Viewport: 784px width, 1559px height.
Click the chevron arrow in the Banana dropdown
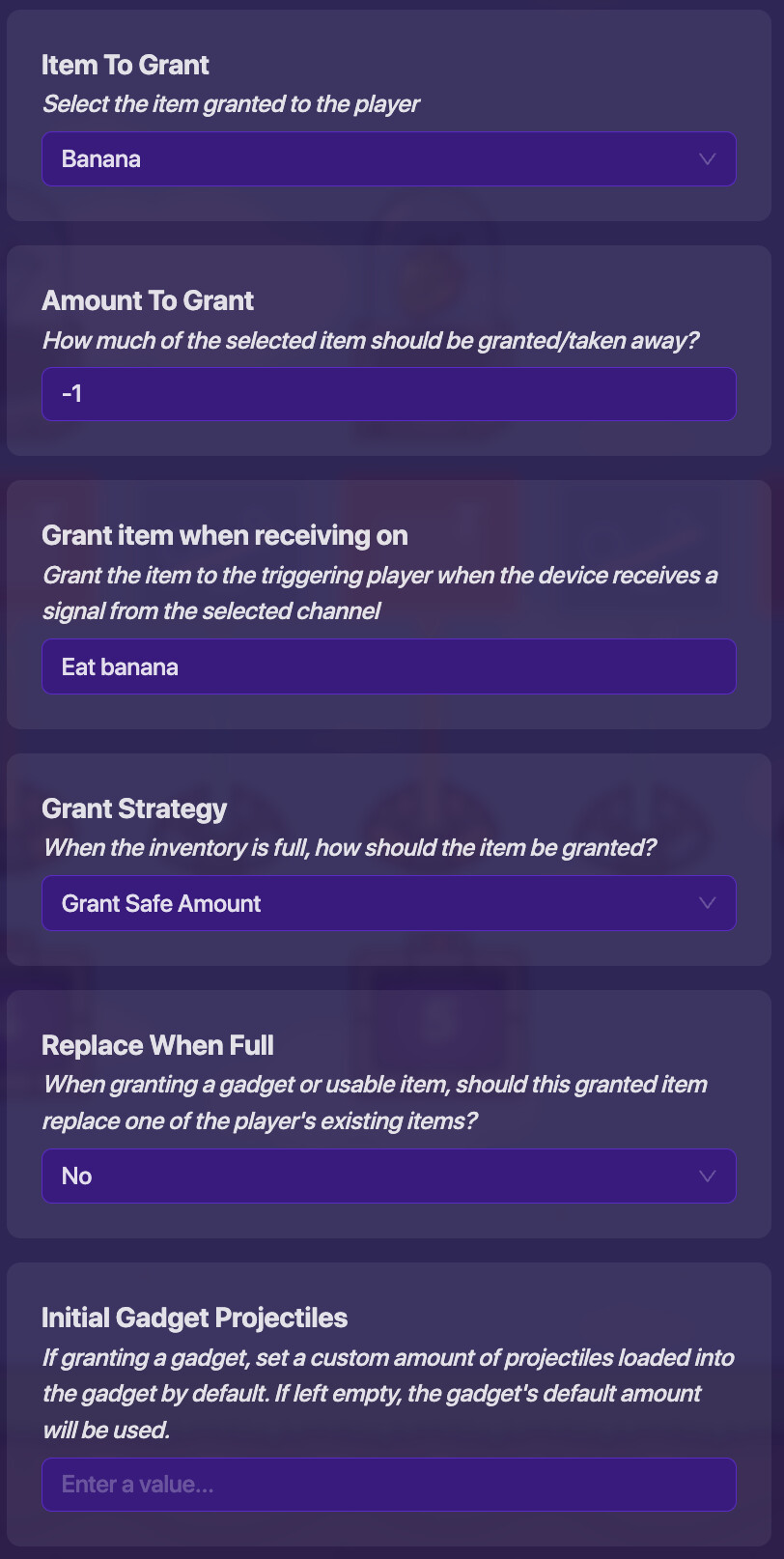(707, 159)
